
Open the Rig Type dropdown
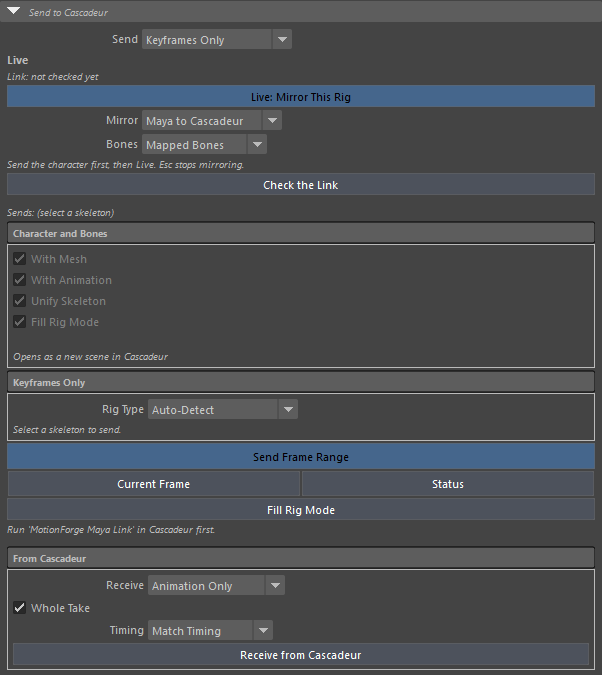point(223,409)
